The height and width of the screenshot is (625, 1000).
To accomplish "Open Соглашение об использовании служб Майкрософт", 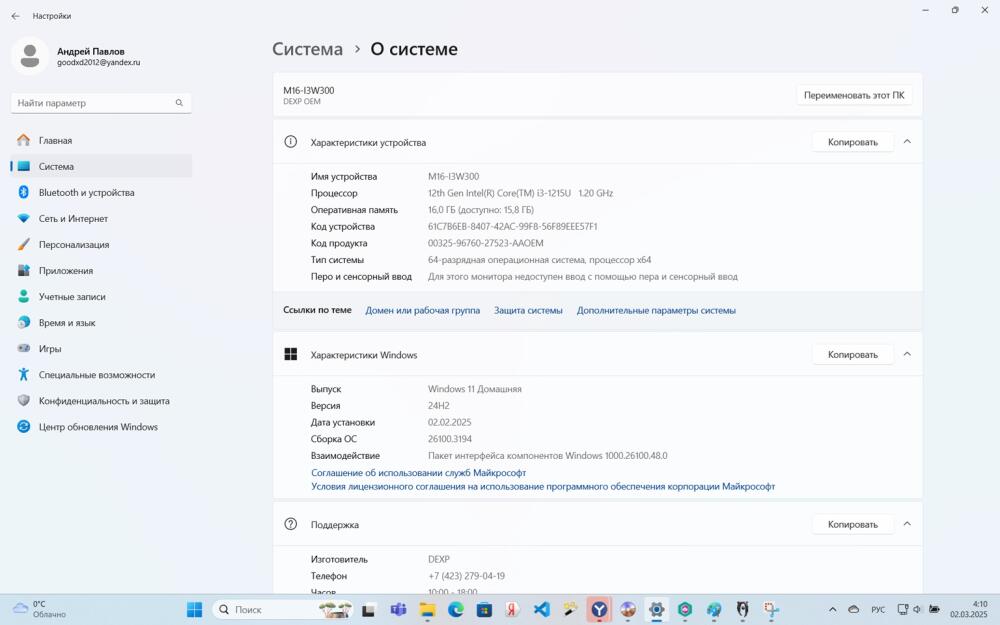I will (418, 473).
